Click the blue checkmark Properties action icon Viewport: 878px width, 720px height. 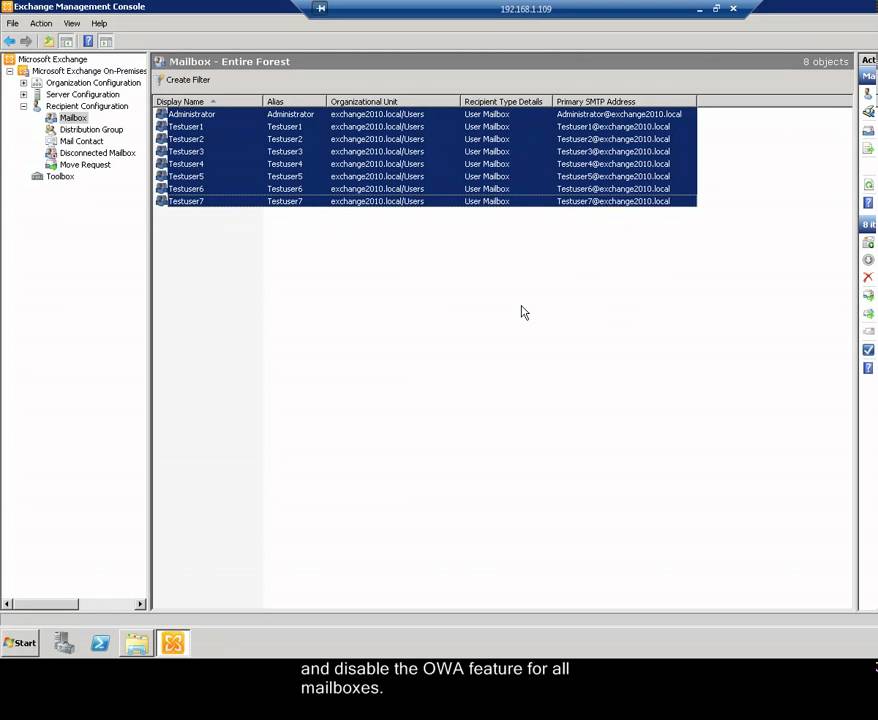click(868, 350)
